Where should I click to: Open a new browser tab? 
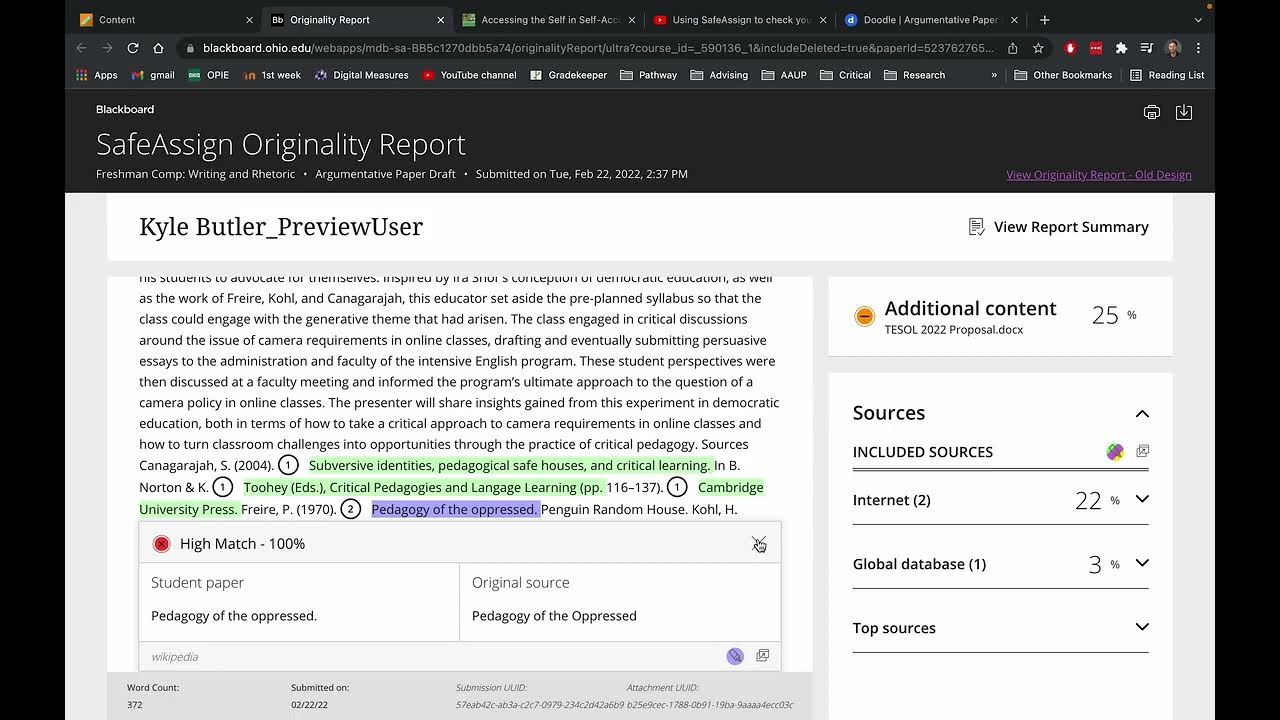click(x=1045, y=19)
